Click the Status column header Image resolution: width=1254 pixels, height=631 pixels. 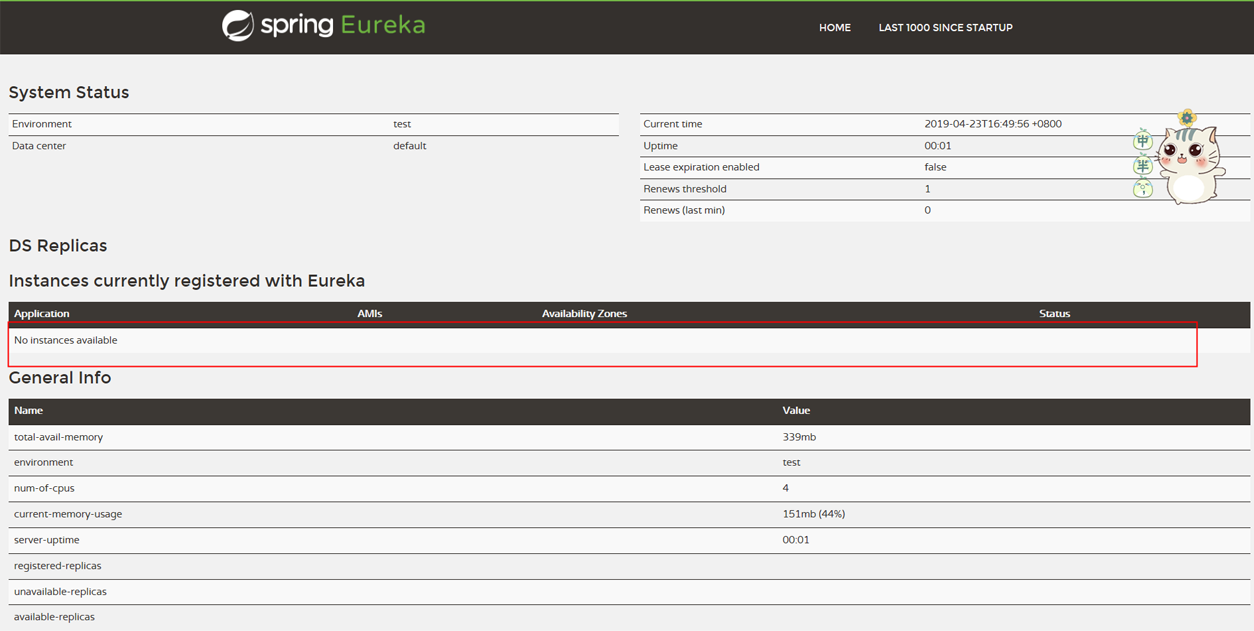(1054, 314)
